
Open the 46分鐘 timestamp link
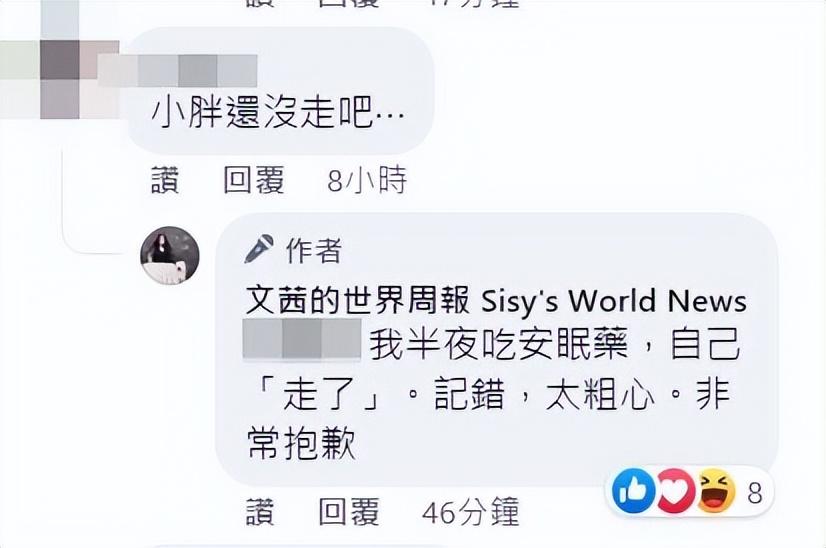470,511
